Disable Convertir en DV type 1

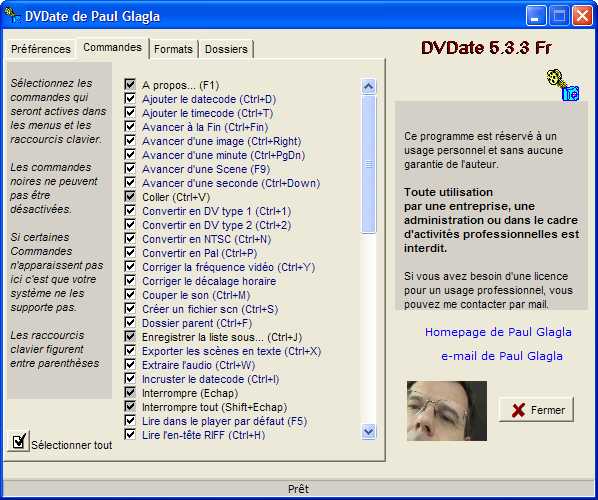[130, 211]
